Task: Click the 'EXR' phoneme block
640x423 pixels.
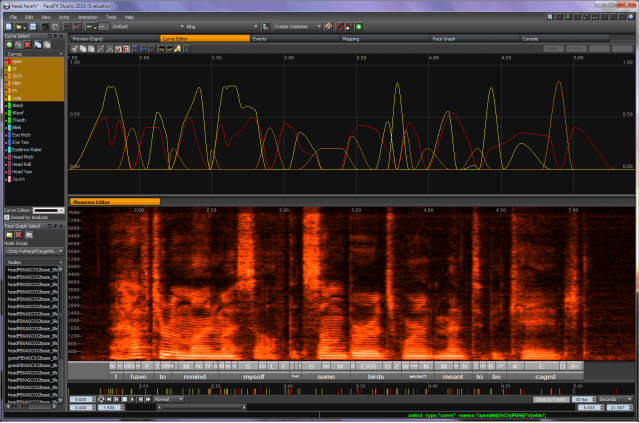Action: click(368, 366)
